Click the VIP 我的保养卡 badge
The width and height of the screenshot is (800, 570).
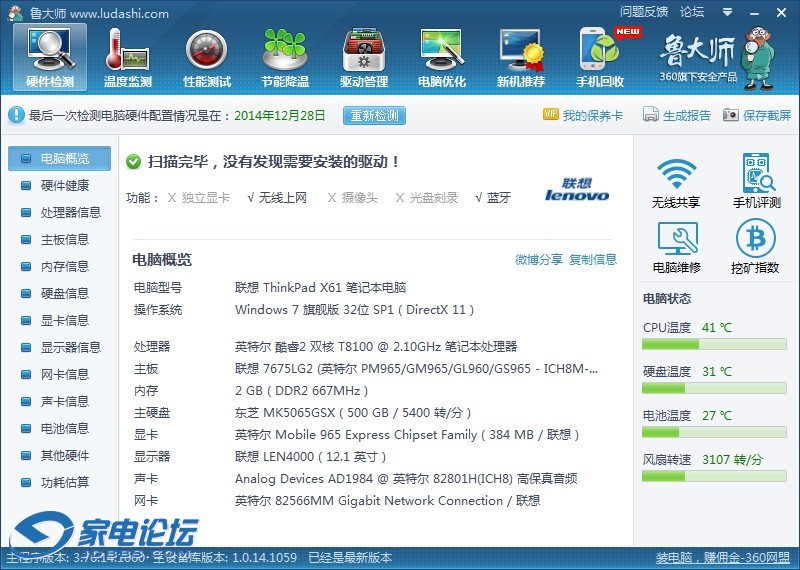[551, 114]
